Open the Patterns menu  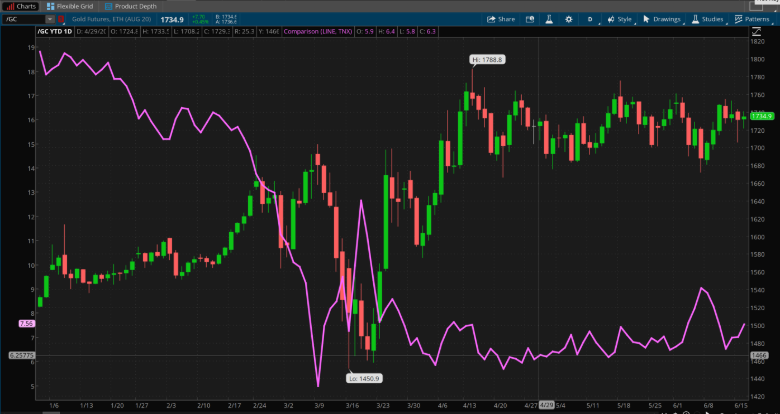point(752,19)
